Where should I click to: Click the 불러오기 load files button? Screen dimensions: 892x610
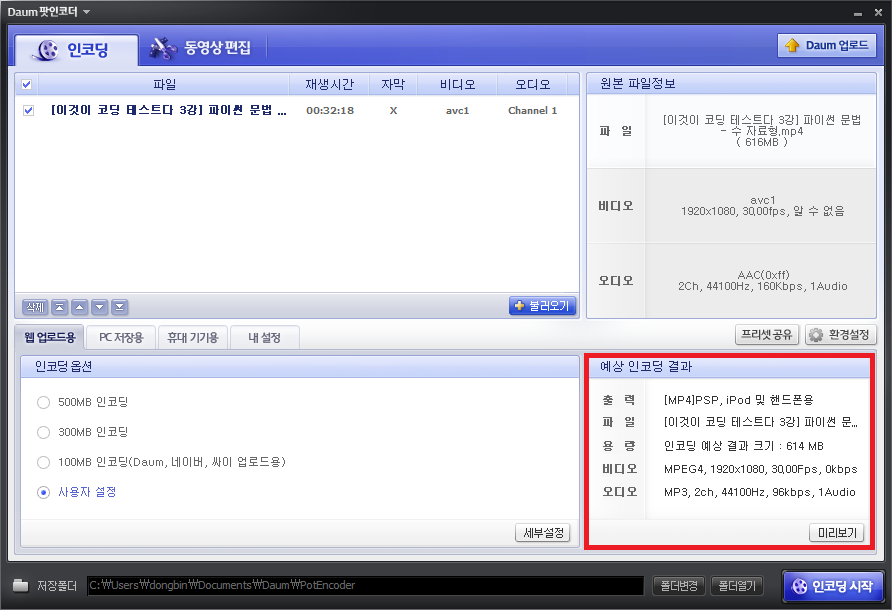(543, 306)
